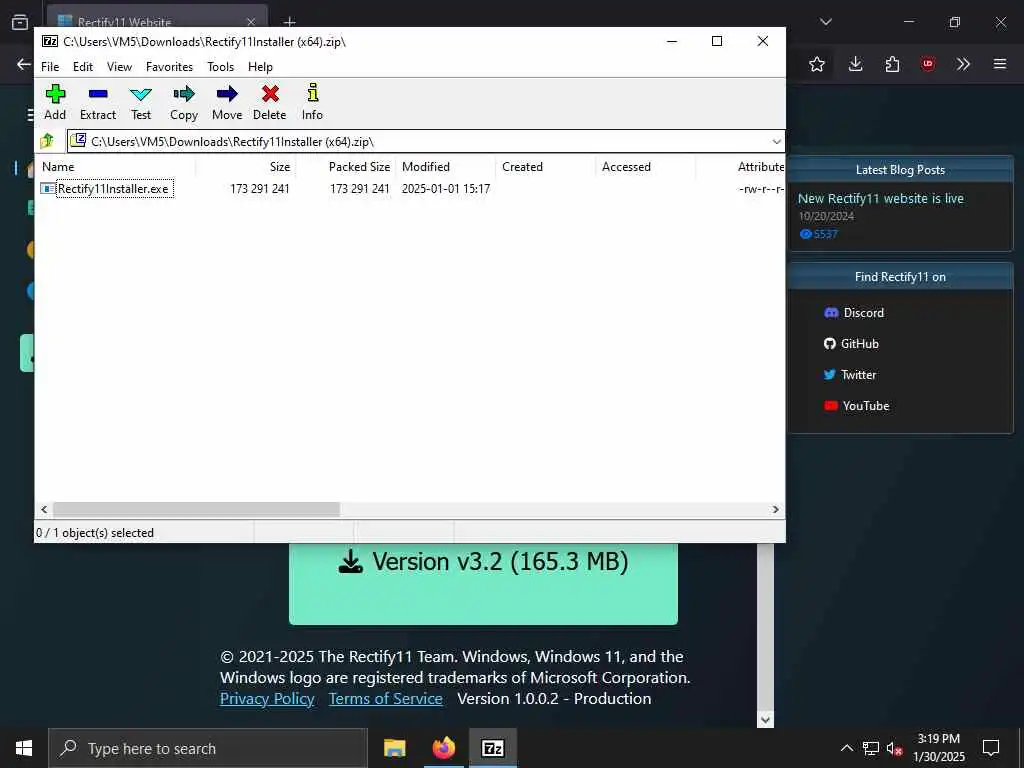Bookmark page with Firefox star icon
The height and width of the screenshot is (768, 1024).
tap(816, 64)
